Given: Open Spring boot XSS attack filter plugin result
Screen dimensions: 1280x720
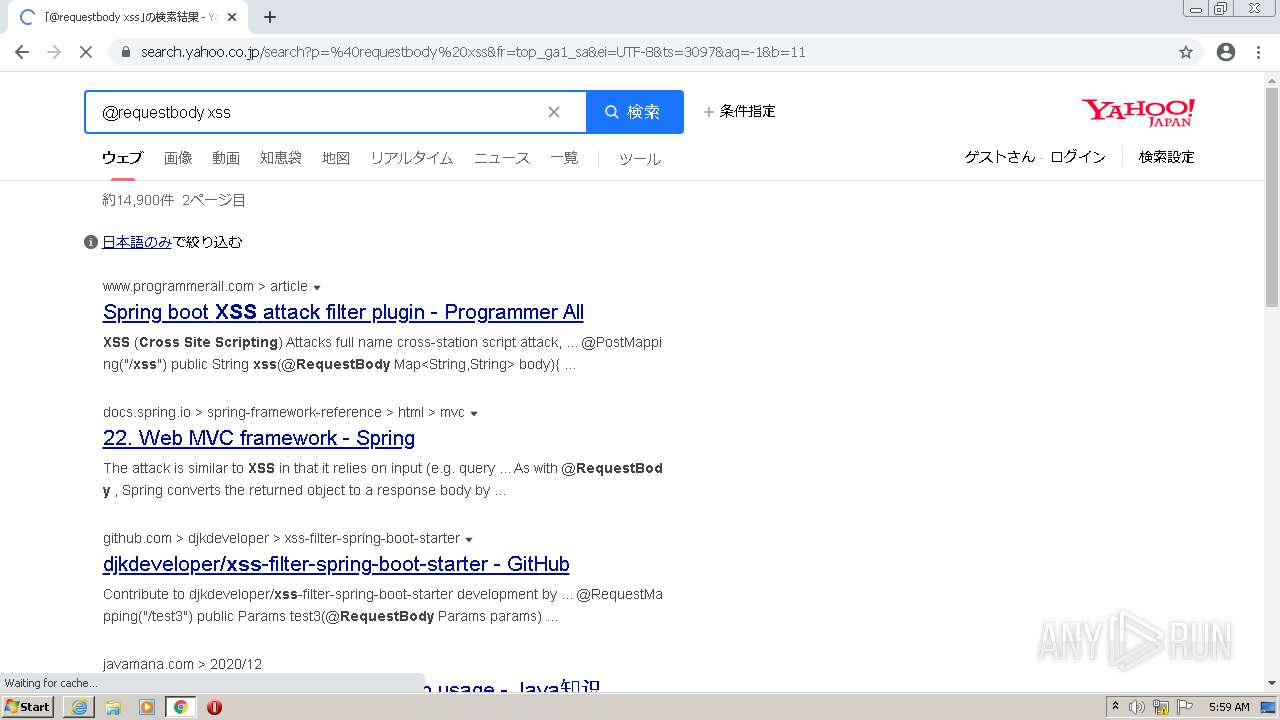Looking at the screenshot, I should [343, 312].
